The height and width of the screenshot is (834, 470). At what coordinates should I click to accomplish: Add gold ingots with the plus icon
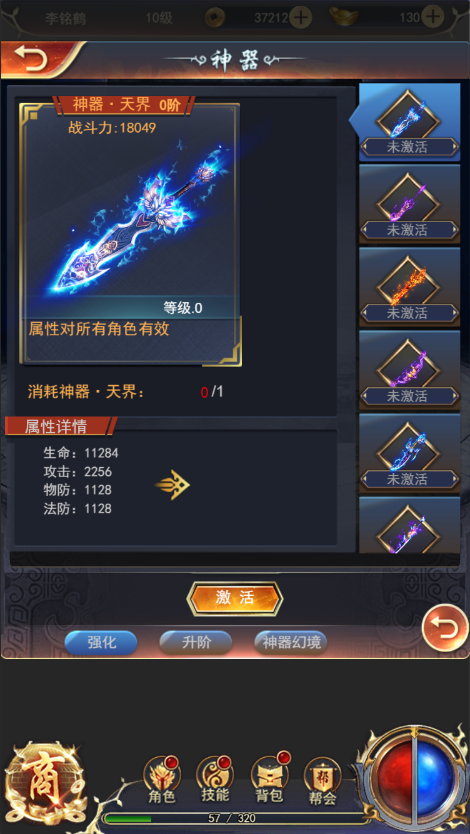(434, 17)
